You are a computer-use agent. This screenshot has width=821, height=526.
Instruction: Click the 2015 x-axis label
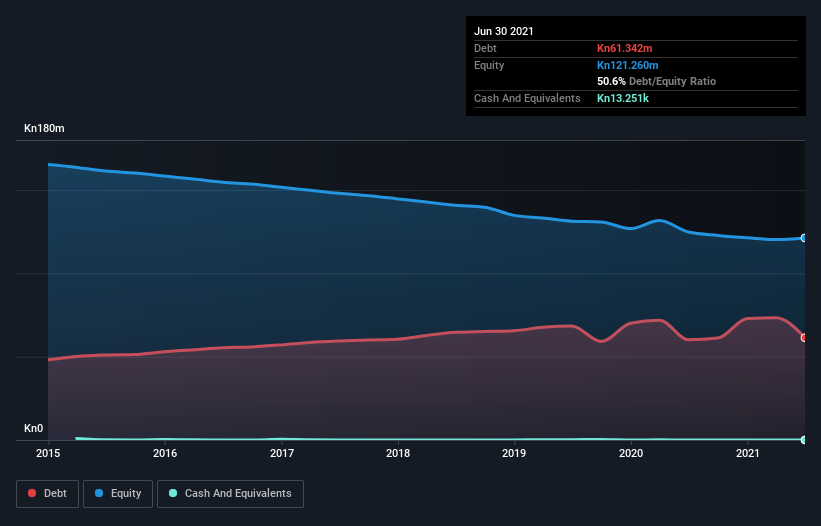pos(48,453)
